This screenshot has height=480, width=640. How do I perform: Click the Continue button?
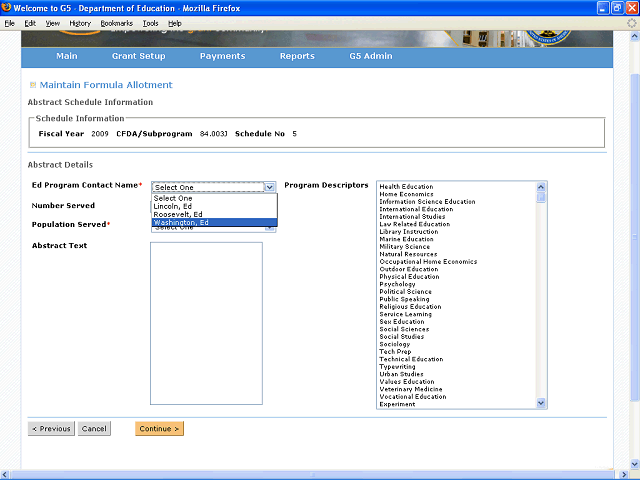(159, 429)
